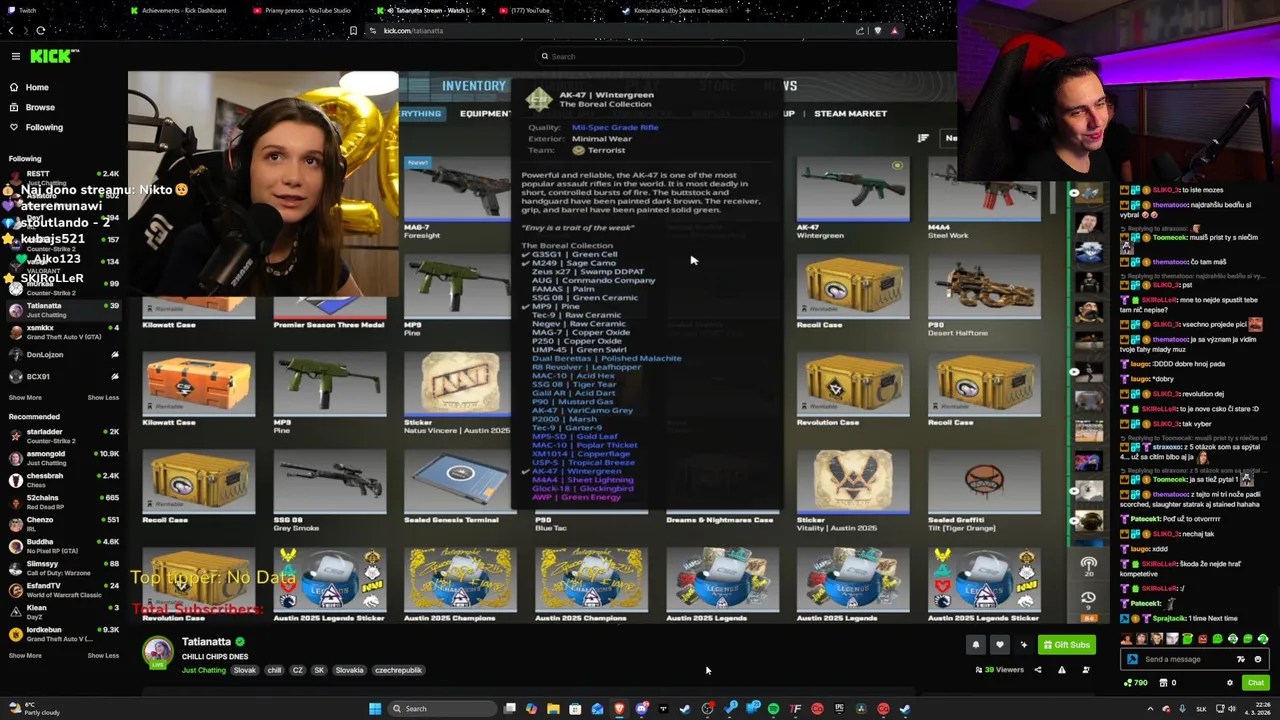Open asmongold channel in Recommended
This screenshot has height=720, width=1280.
(x=64, y=458)
